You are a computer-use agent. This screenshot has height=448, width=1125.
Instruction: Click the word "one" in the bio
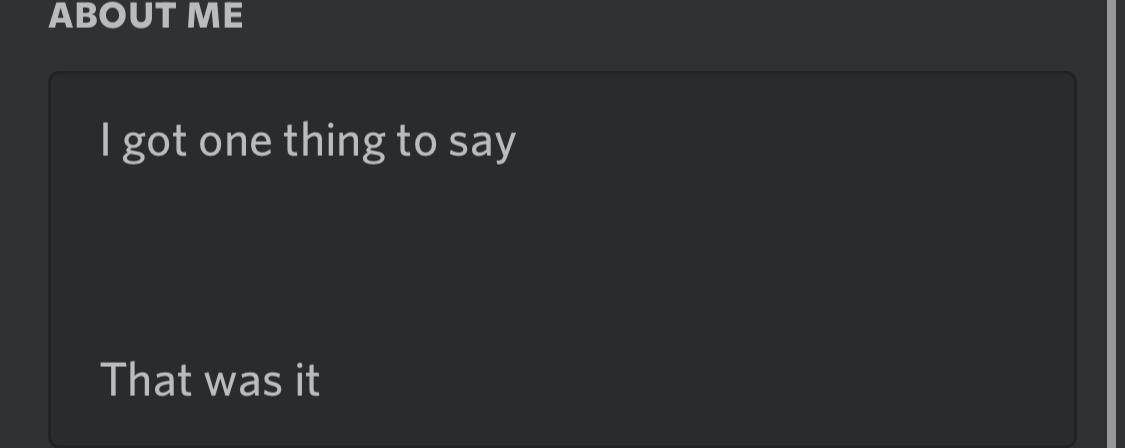click(235, 141)
